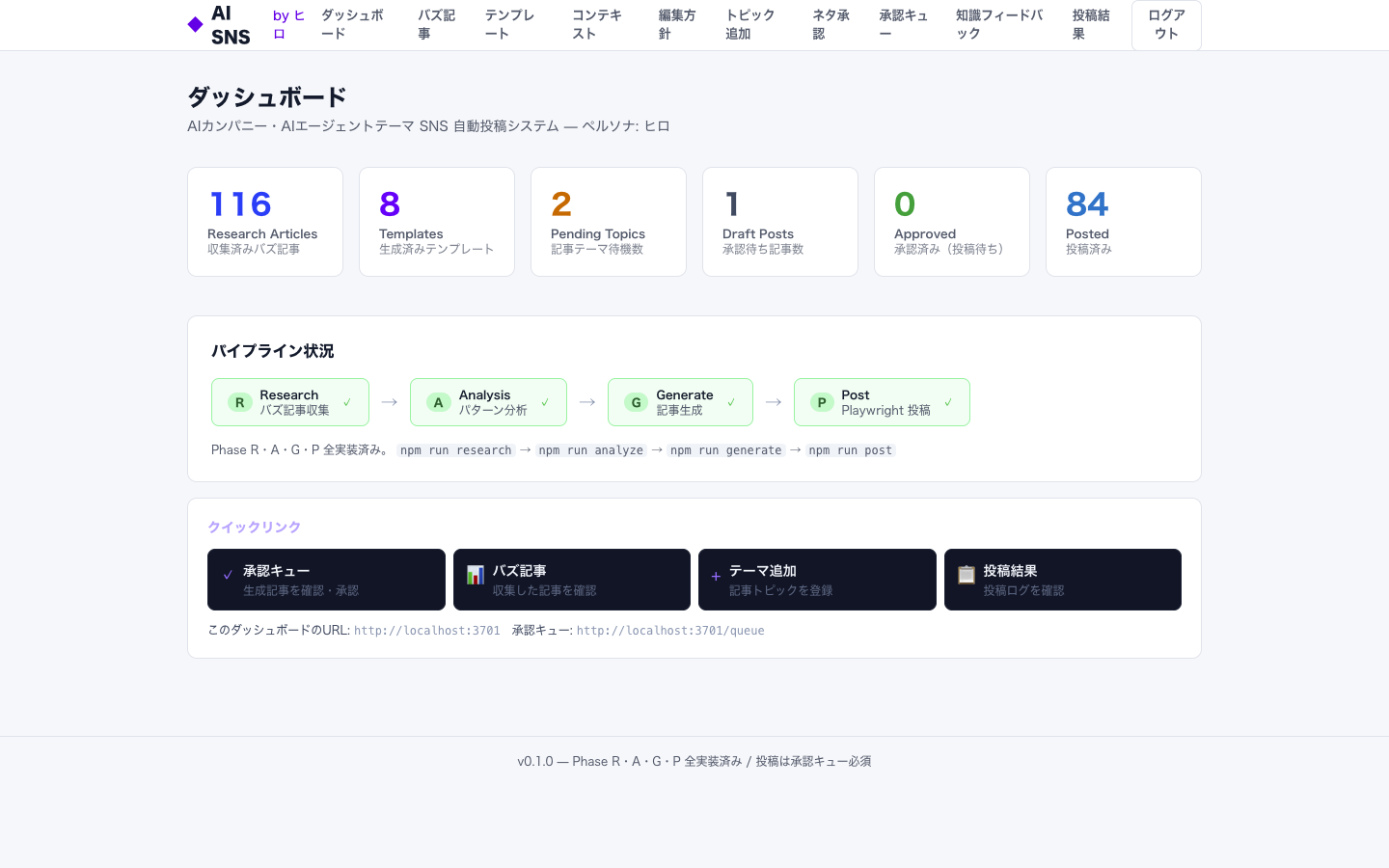Click the P badge in the Post step
The height and width of the screenshot is (868, 1389).
(x=822, y=402)
